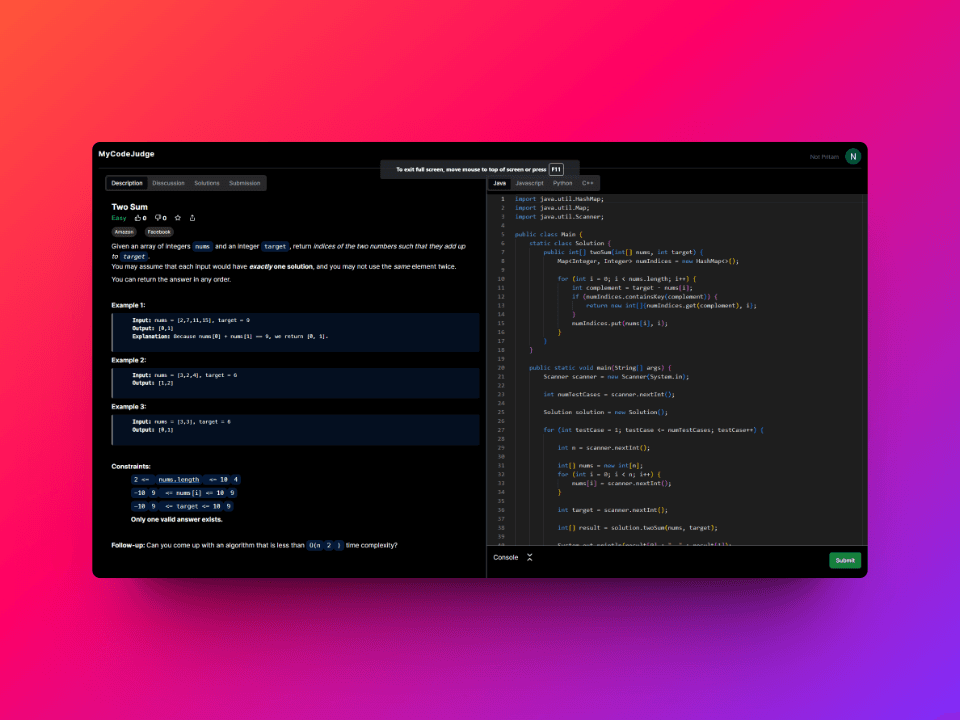Image resolution: width=960 pixels, height=720 pixels.
Task: Bookmark the problem with the star icon
Action: pyautogui.click(x=178, y=218)
